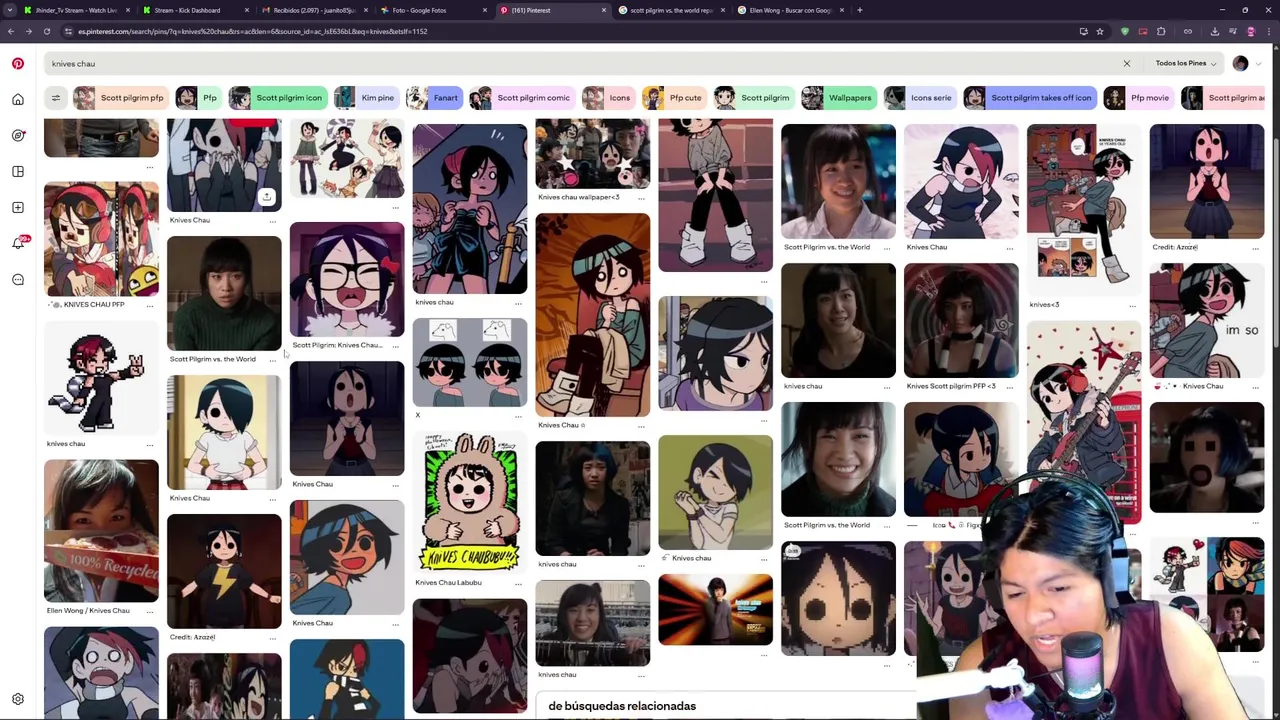
Task: Clear the search with the X icon
Action: (1126, 64)
